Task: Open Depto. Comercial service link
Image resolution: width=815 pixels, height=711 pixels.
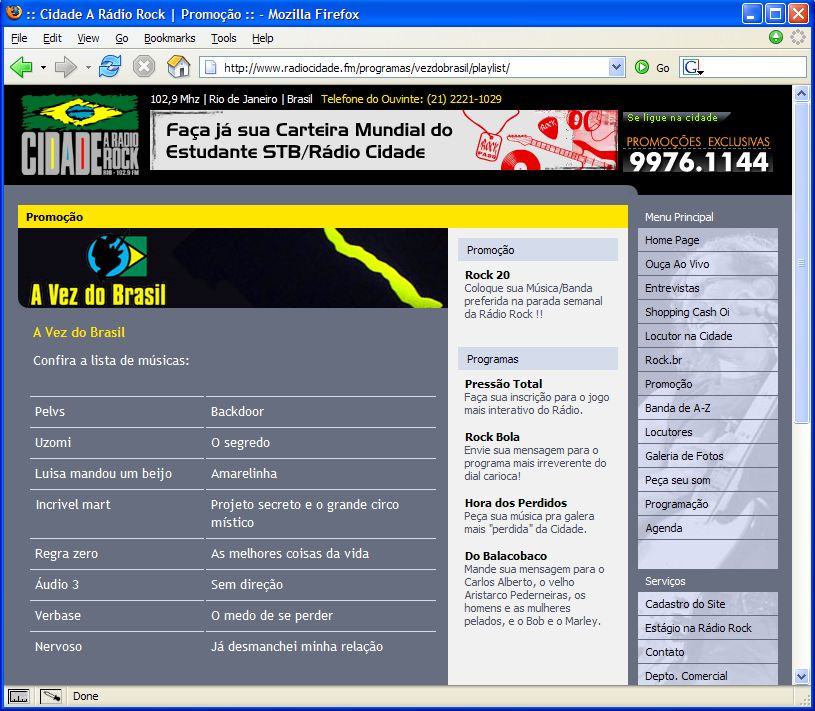Action: pyautogui.click(x=707, y=676)
